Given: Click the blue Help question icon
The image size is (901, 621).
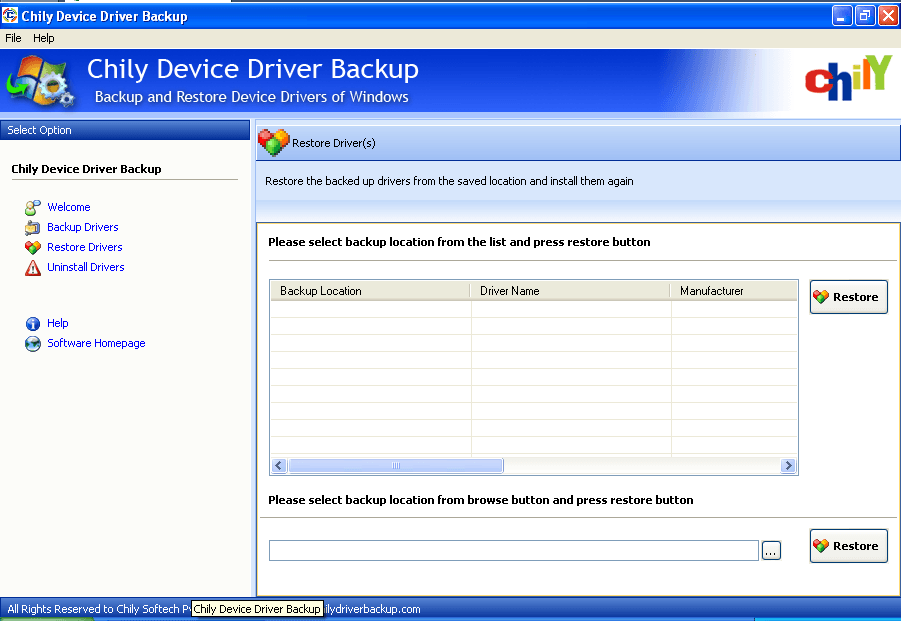Looking at the screenshot, I should [x=32, y=324].
